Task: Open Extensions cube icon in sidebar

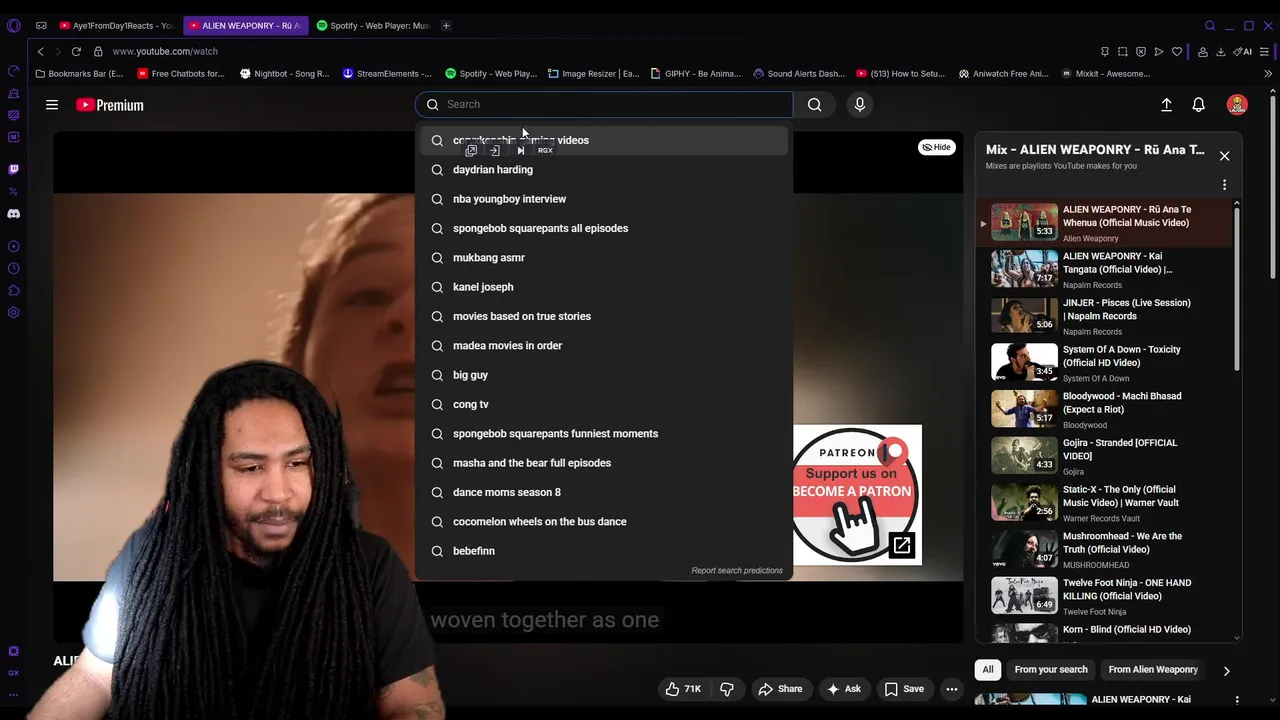Action: click(x=13, y=291)
